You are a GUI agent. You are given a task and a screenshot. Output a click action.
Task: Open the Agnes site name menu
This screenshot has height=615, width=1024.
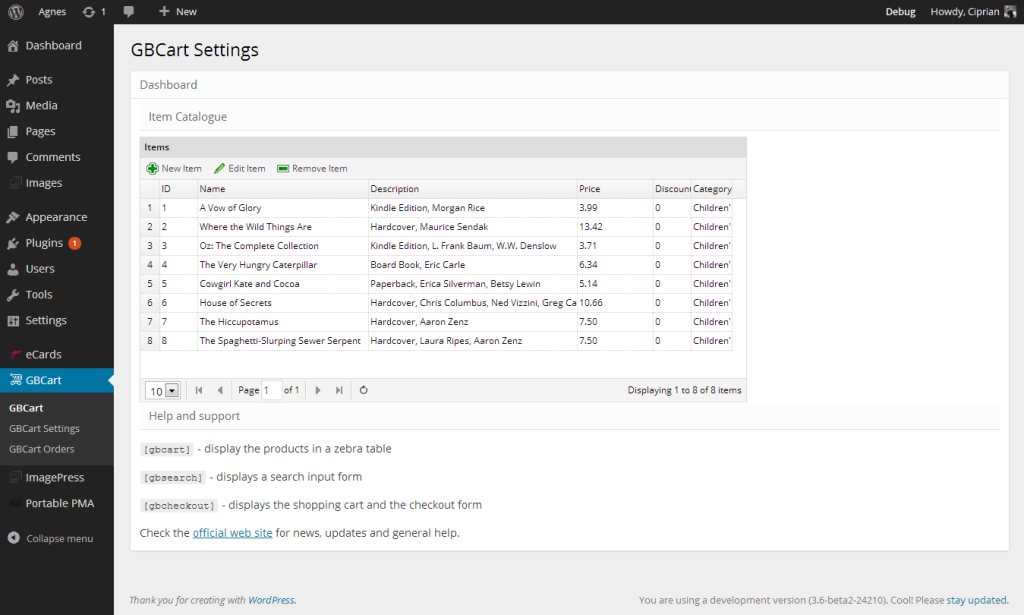point(52,12)
